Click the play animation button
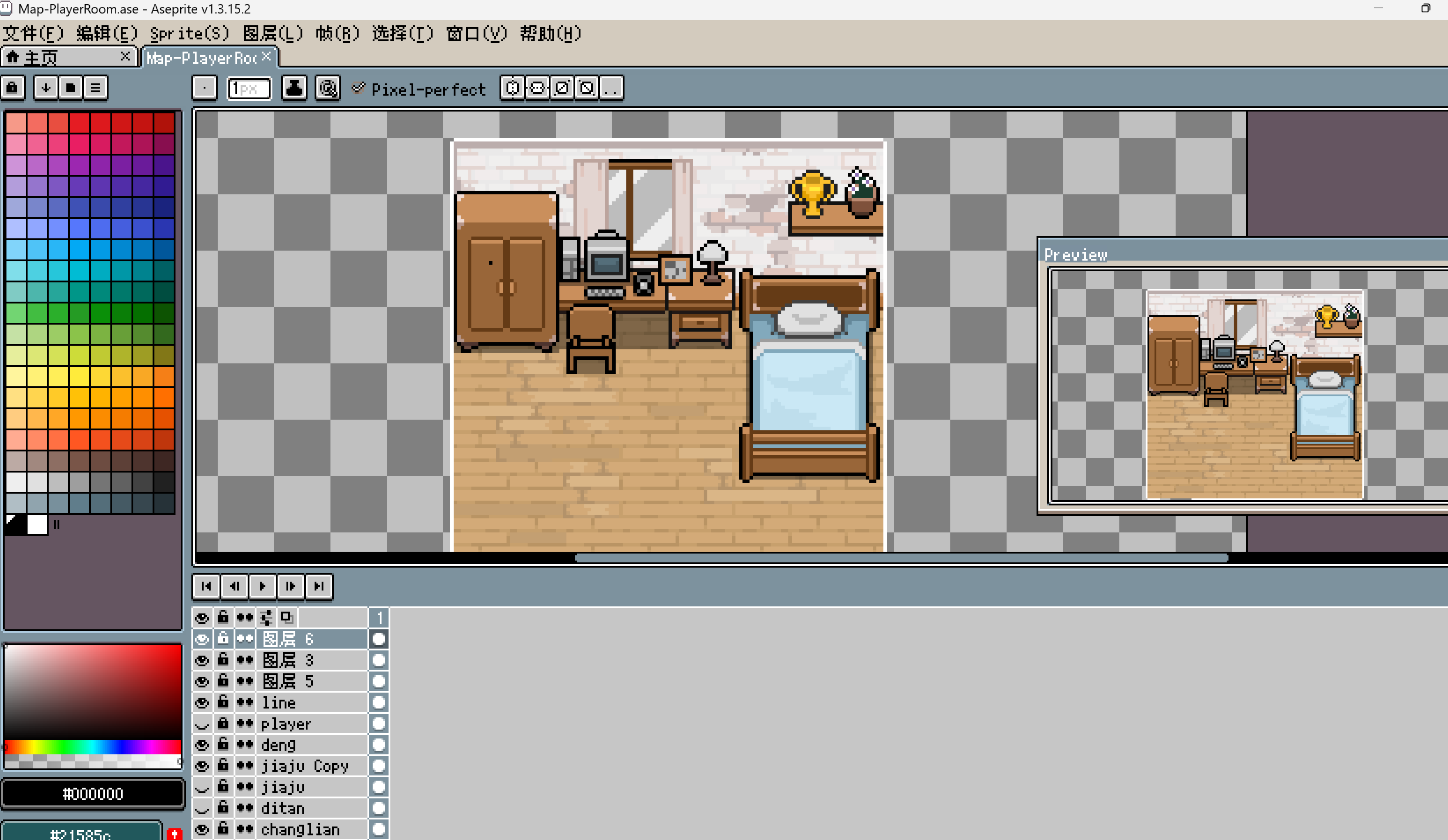This screenshot has width=1448, height=840. (262, 586)
